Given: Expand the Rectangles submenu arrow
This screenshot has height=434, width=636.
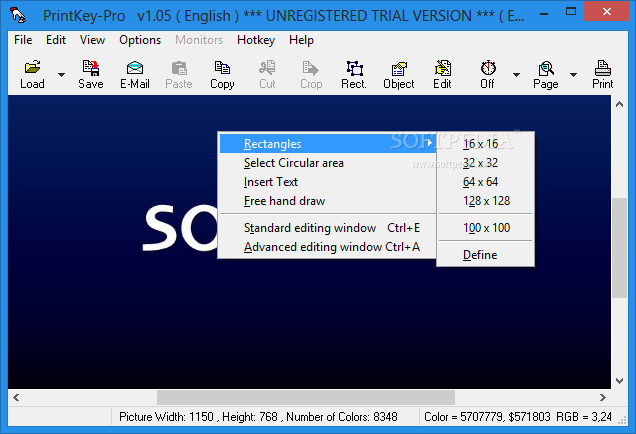Looking at the screenshot, I should (x=430, y=143).
